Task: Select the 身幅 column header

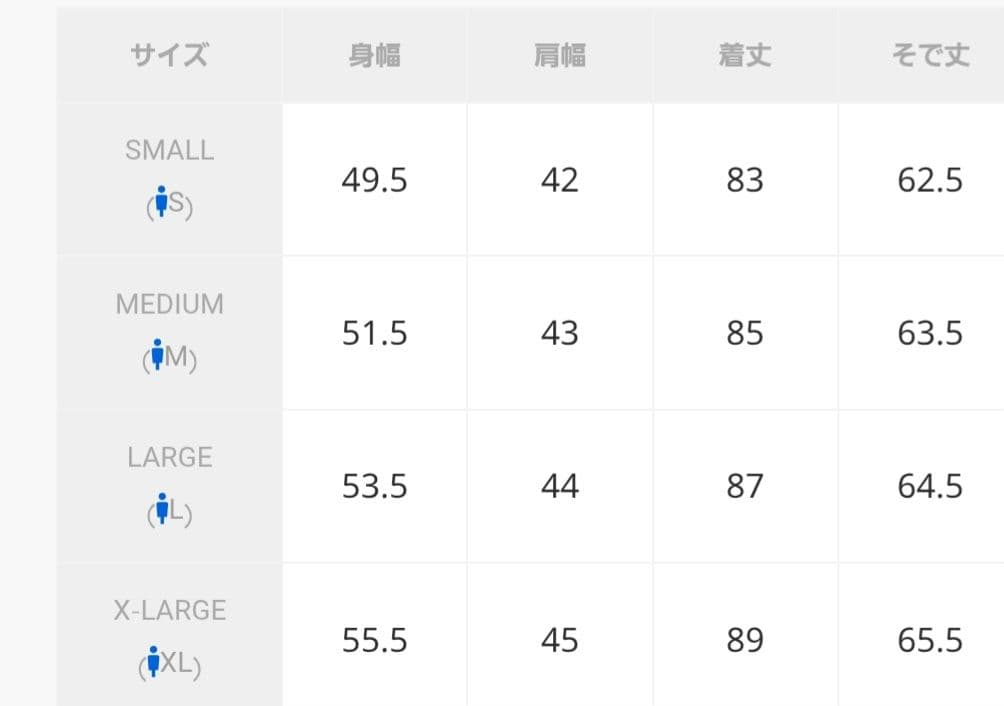Action: click(x=374, y=55)
